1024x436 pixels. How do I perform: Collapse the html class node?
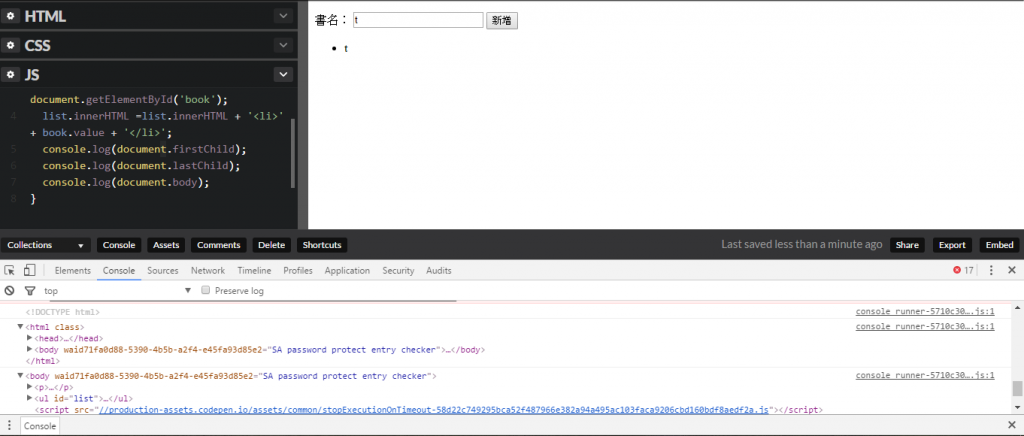tap(20, 326)
